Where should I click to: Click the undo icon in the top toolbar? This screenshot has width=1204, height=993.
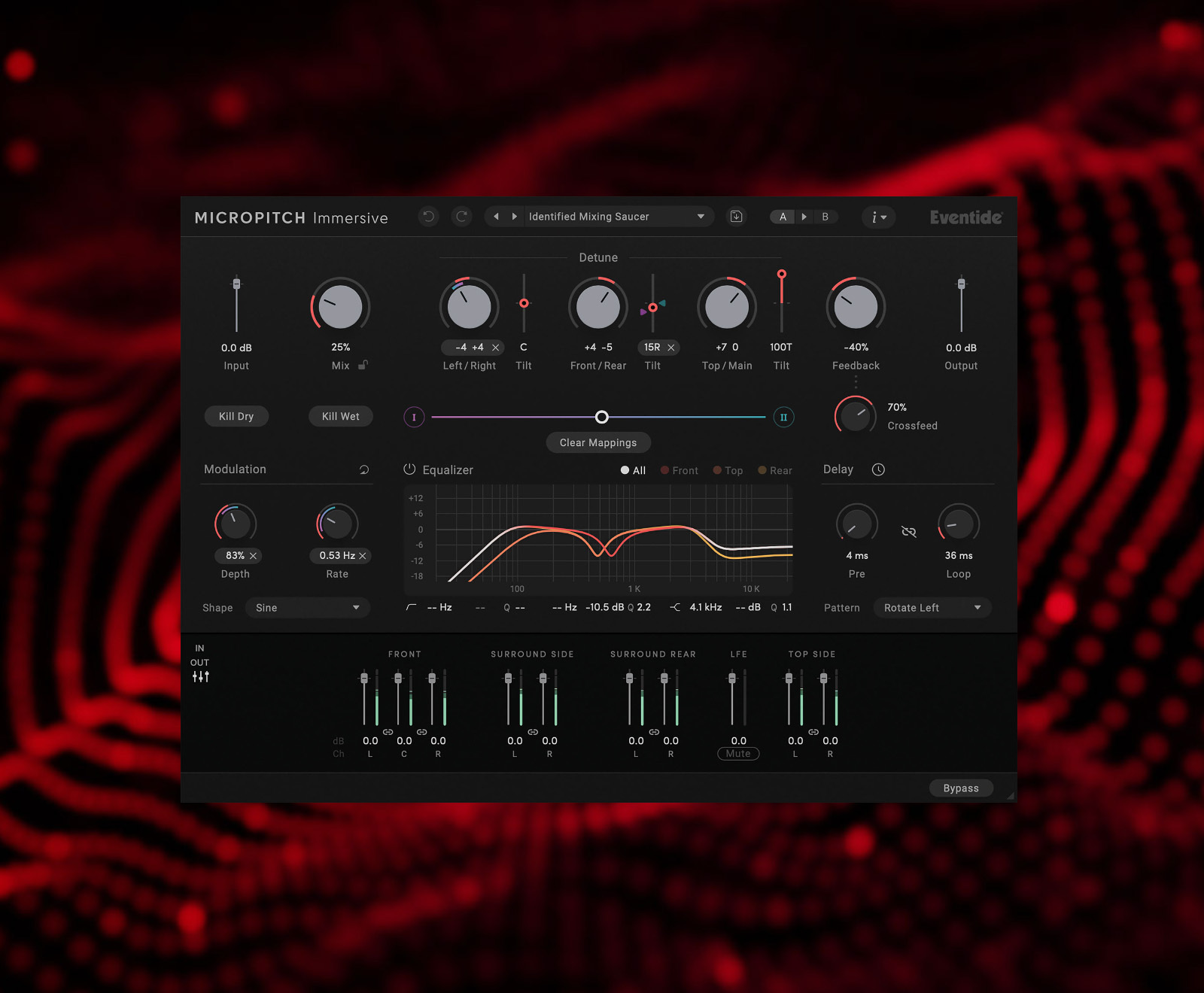(x=428, y=217)
